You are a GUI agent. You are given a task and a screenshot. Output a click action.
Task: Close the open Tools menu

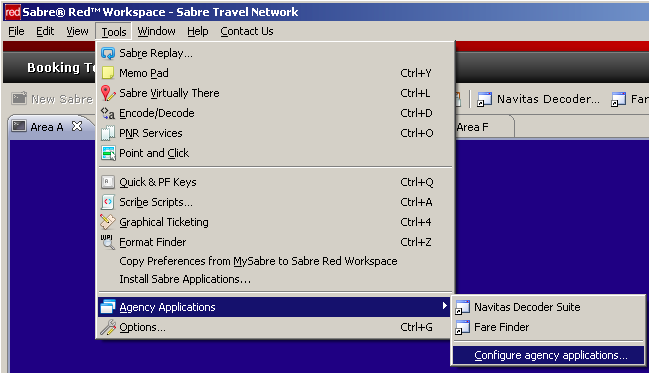[x=114, y=32]
